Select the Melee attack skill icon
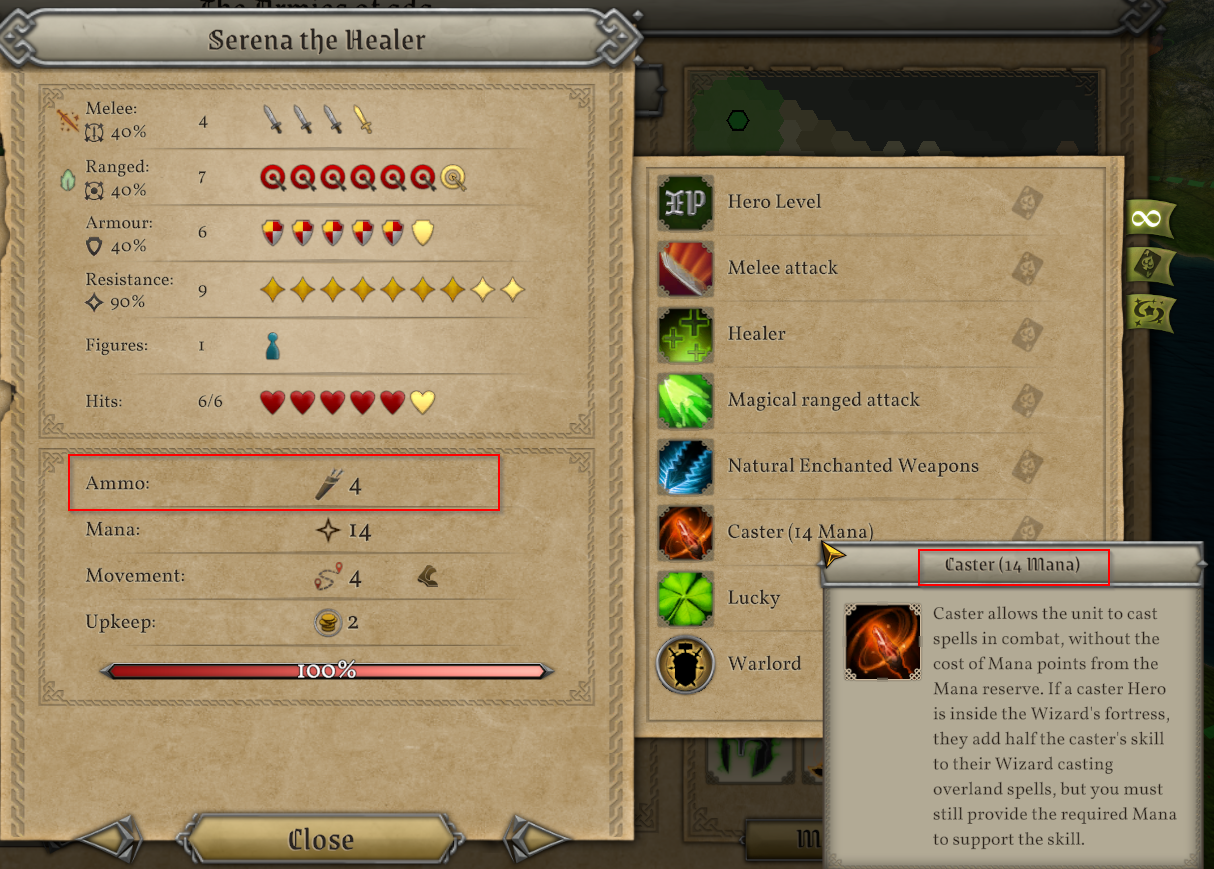This screenshot has width=1214, height=869. click(685, 268)
